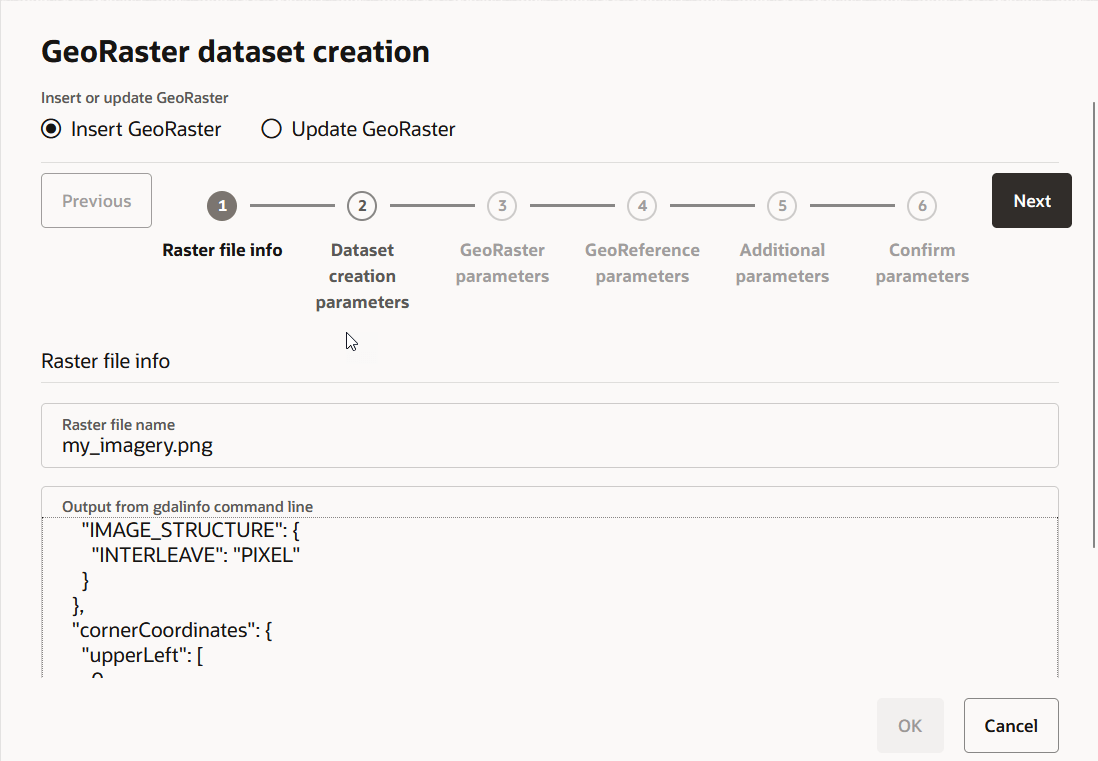Go to step 5 circle Additional parameters
The width and height of the screenshot is (1098, 761).
pyautogui.click(x=782, y=206)
